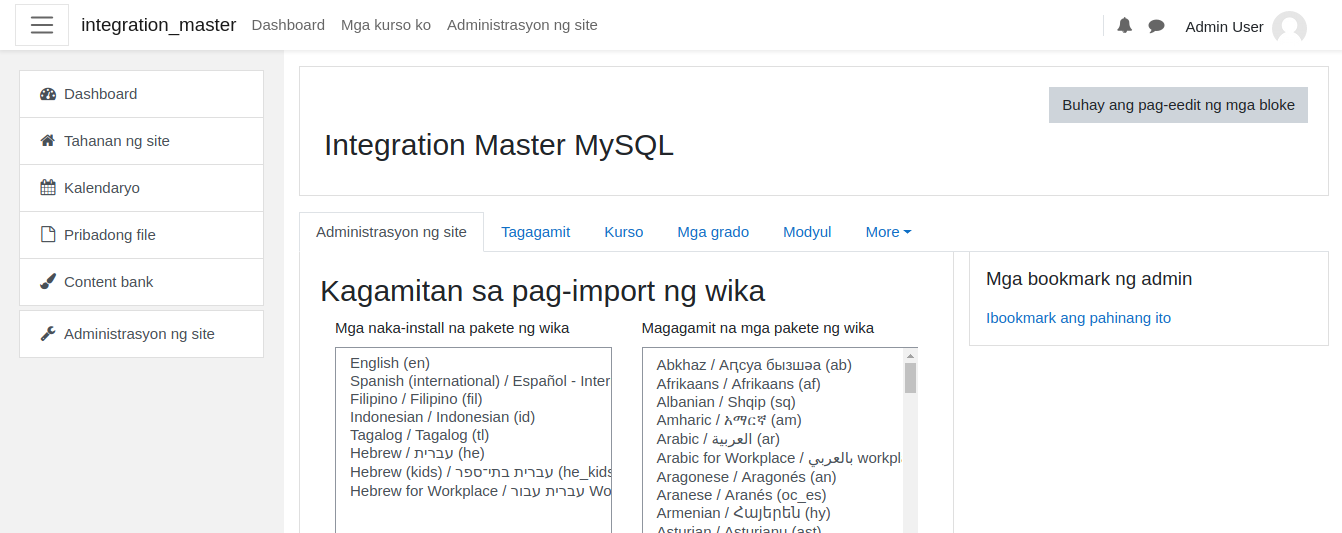Open the messages speech bubble icon

[1156, 26]
